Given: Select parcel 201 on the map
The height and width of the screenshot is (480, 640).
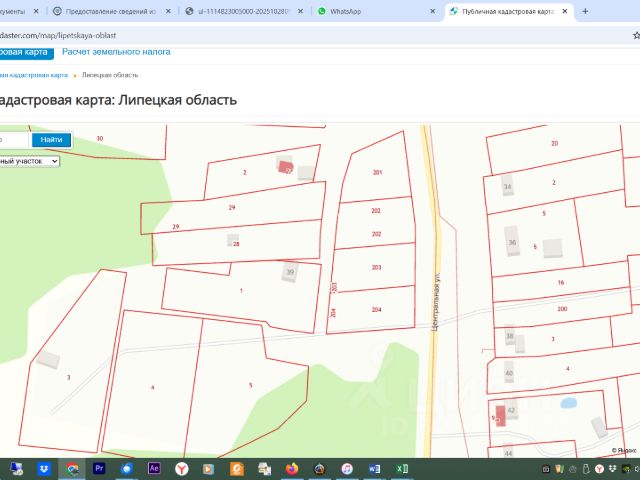Looking at the screenshot, I should tap(378, 172).
